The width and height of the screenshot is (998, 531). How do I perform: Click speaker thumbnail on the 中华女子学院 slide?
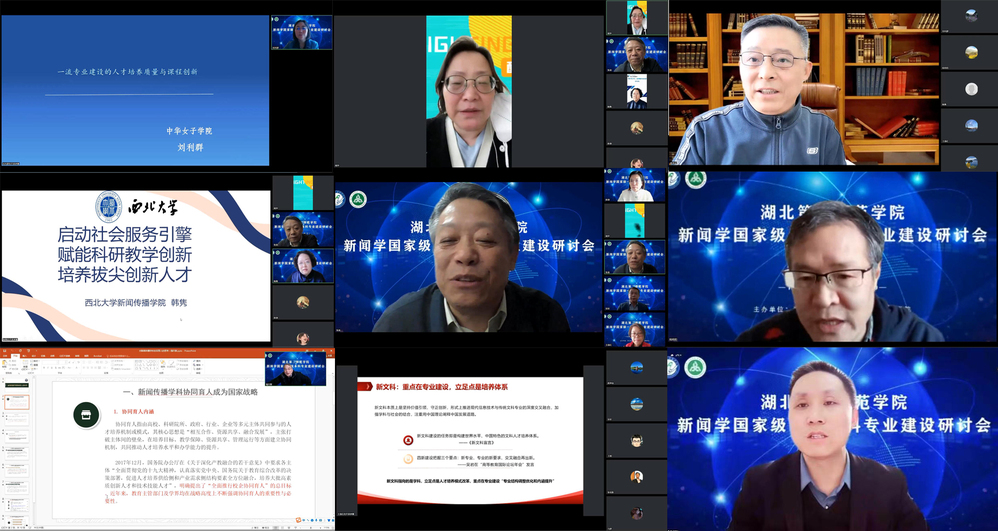click(301, 32)
